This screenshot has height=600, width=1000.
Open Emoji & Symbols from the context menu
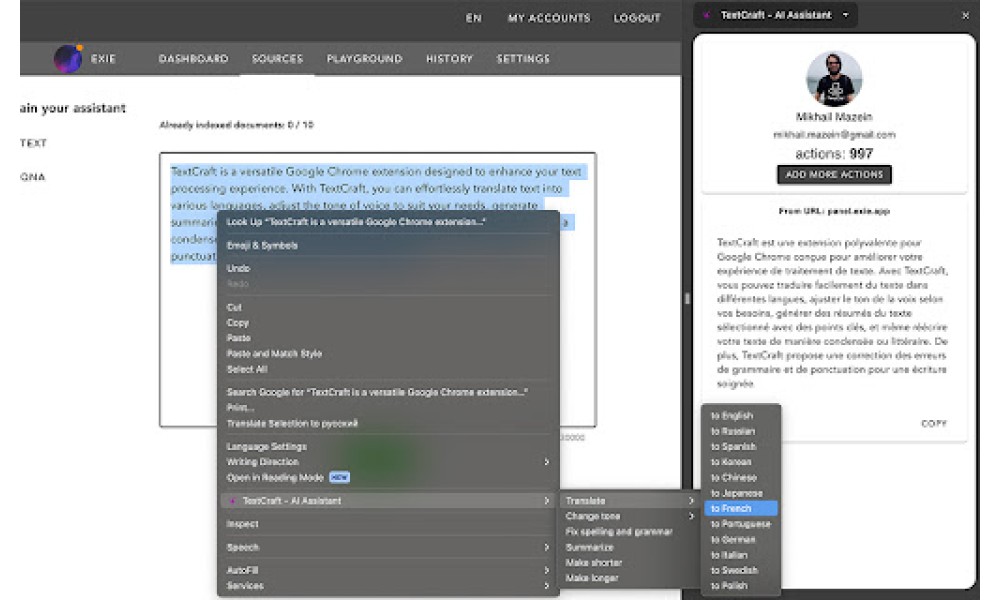[388, 245]
